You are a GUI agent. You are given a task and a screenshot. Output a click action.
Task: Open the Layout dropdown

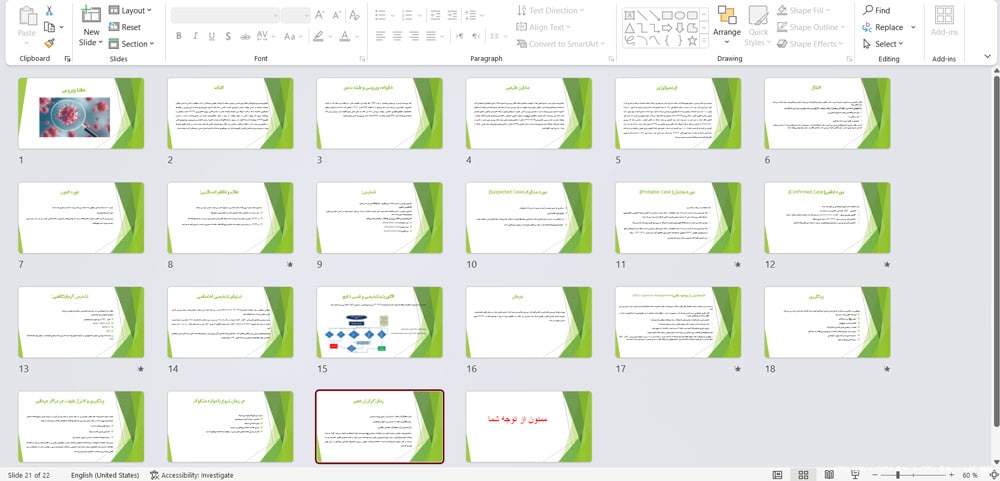pos(130,10)
